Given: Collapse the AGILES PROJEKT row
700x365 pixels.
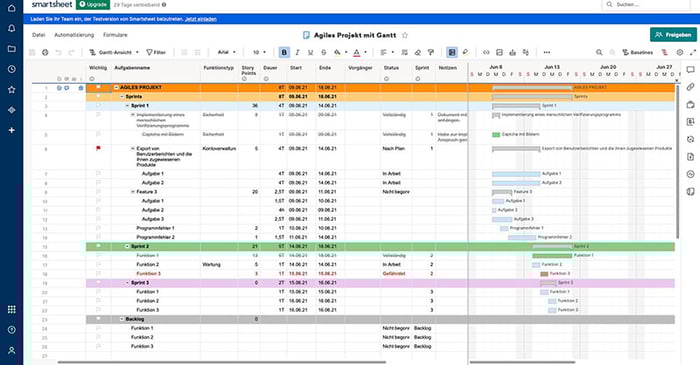Looking at the screenshot, I should (x=117, y=87).
